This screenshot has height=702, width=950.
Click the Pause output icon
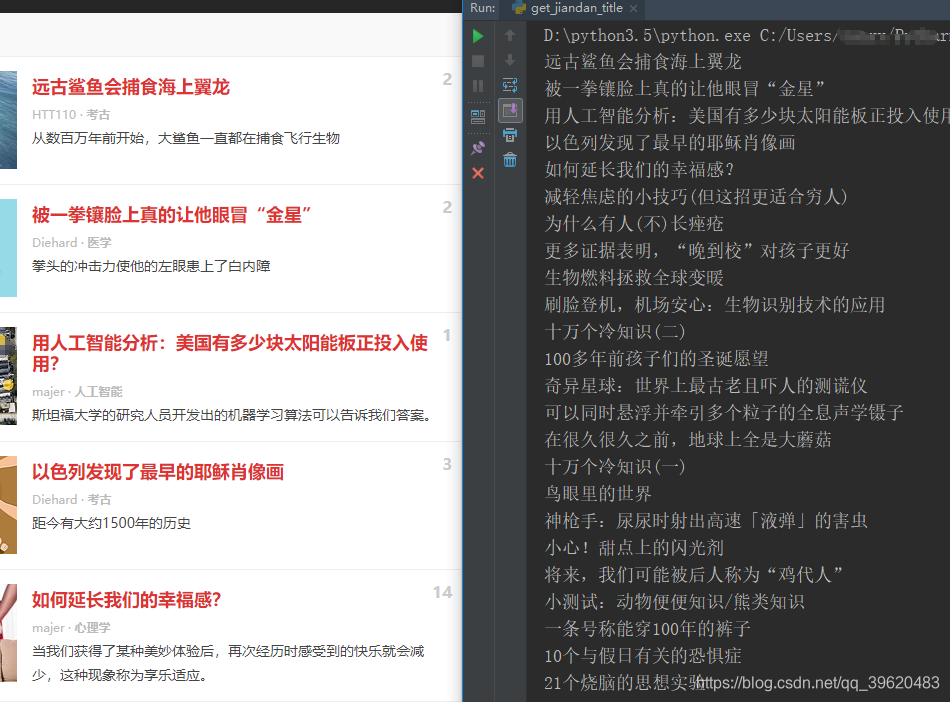coord(478,86)
